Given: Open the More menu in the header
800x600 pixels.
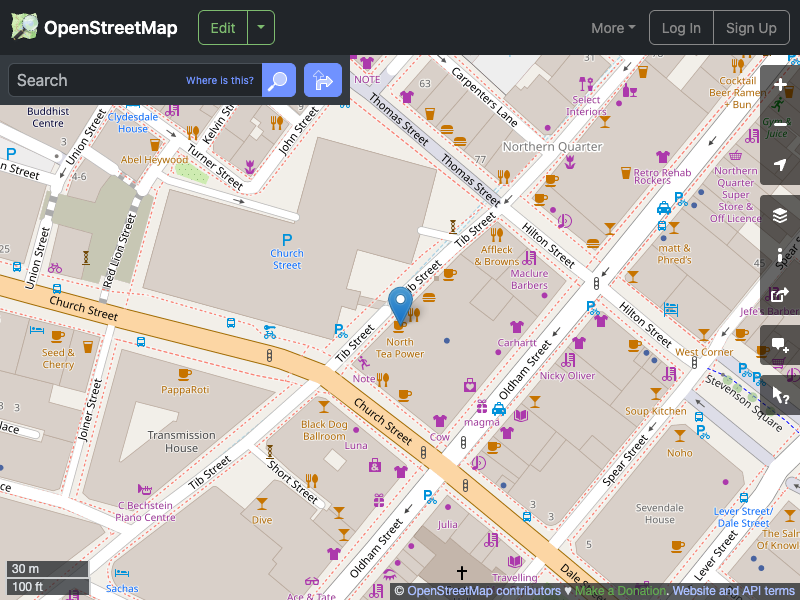Looking at the screenshot, I should pos(612,28).
